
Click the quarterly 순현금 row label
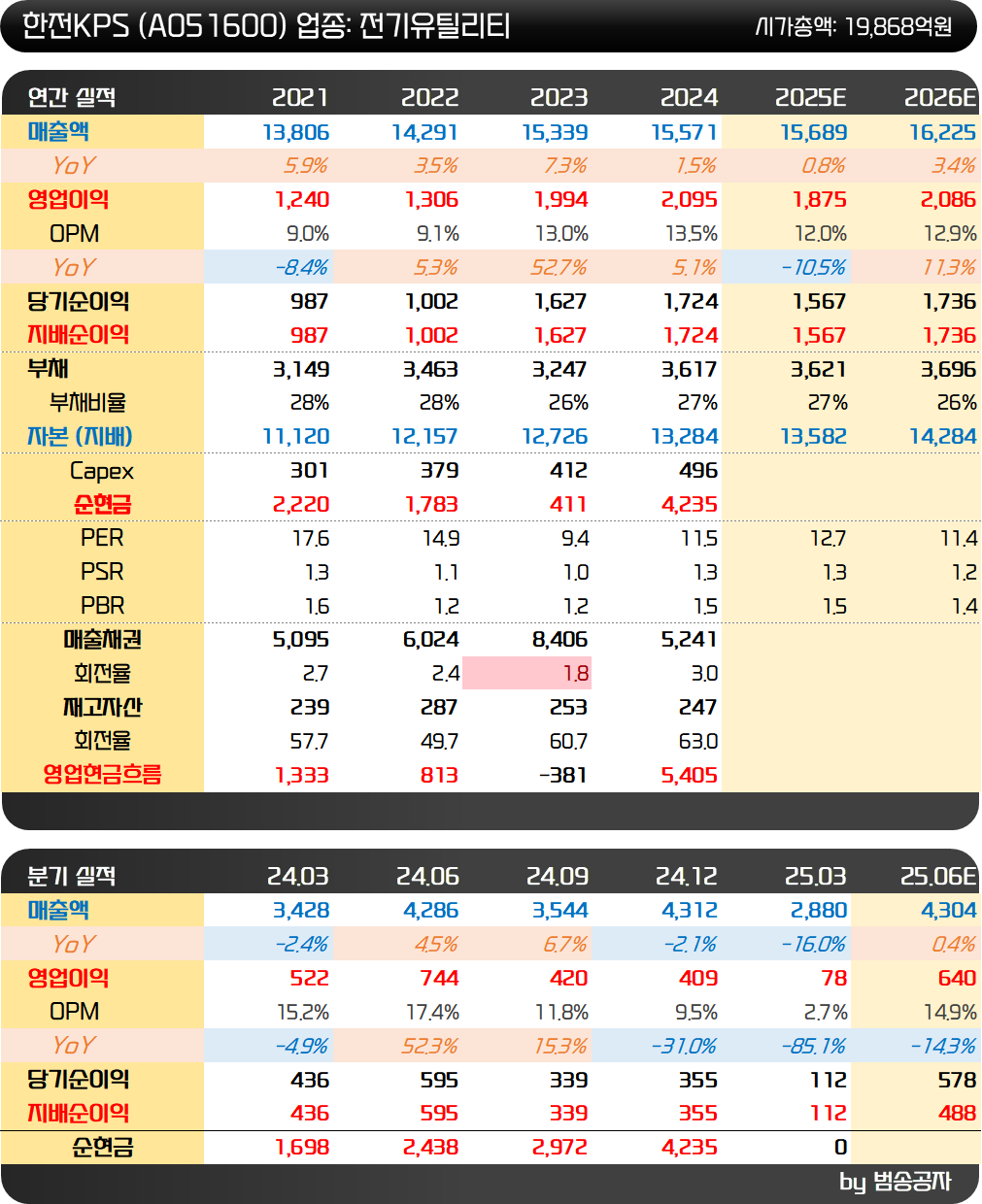(x=102, y=1147)
